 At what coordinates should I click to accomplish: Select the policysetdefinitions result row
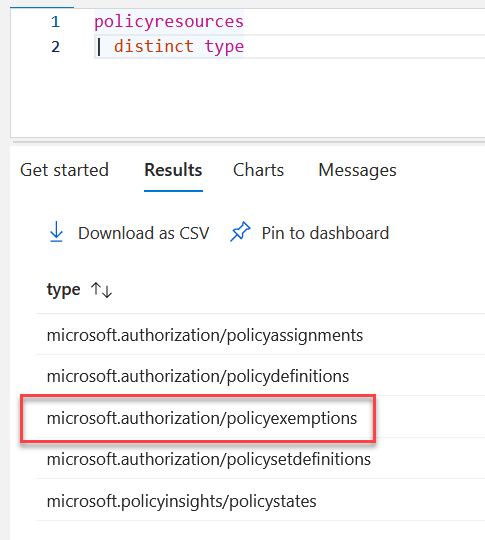pos(260,459)
